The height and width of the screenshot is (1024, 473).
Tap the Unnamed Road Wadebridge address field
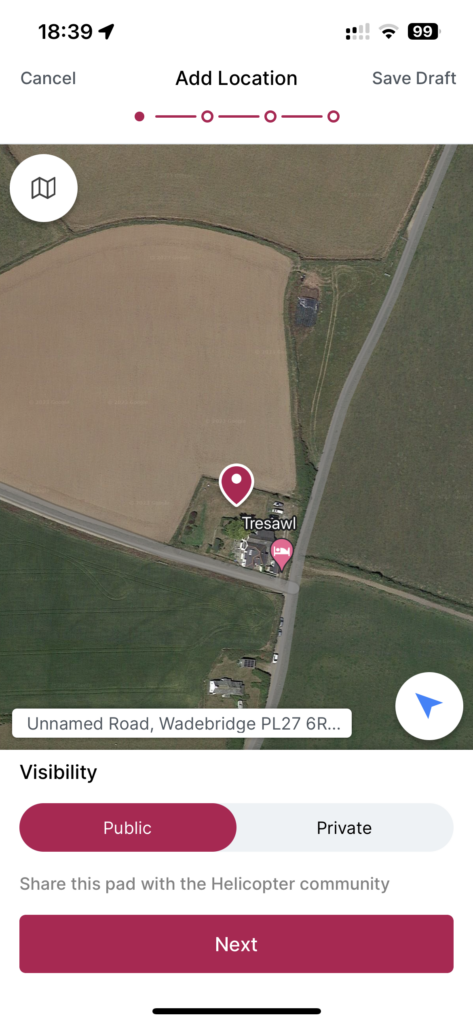tap(182, 724)
